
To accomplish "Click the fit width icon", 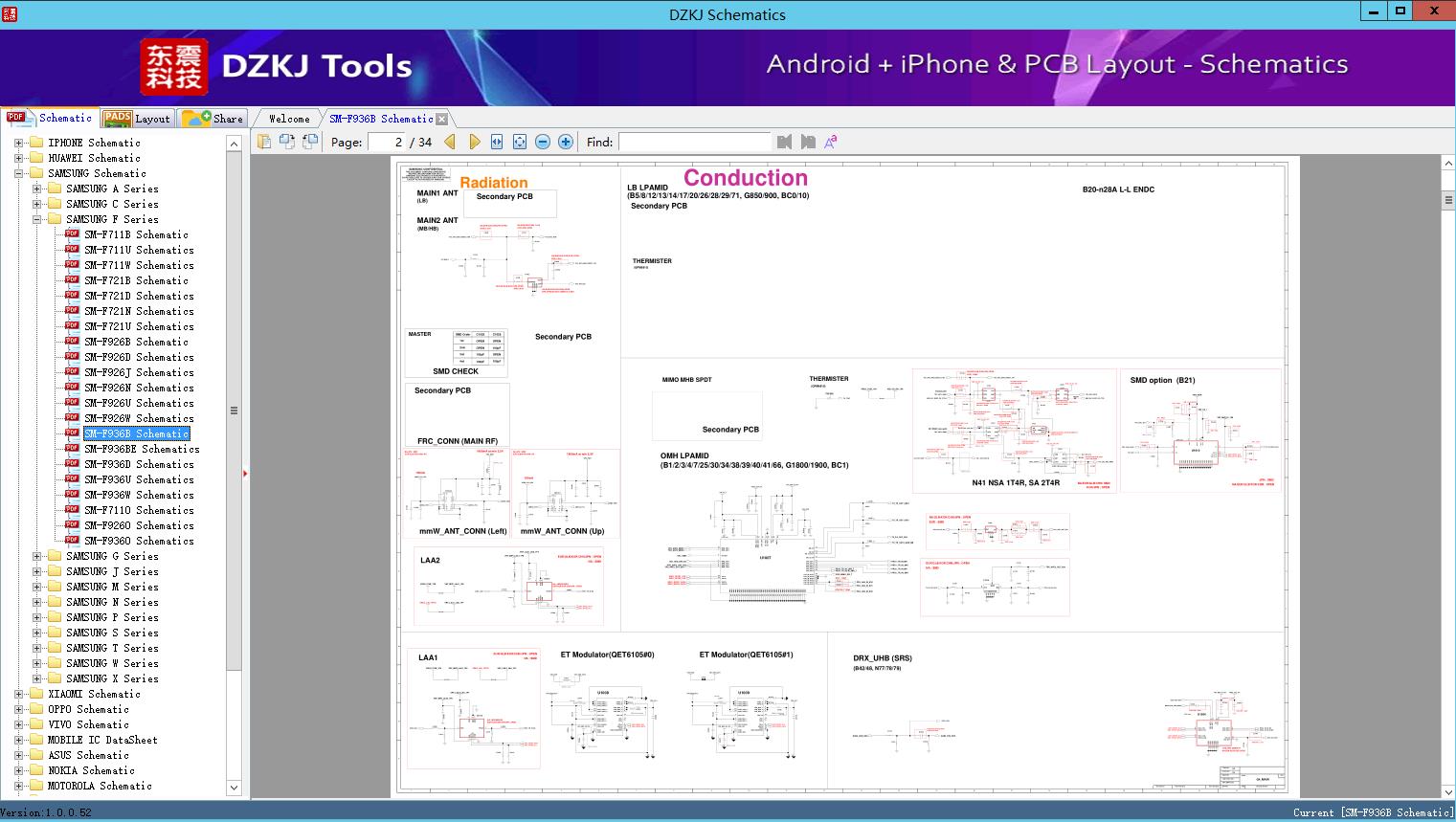I will point(497,142).
